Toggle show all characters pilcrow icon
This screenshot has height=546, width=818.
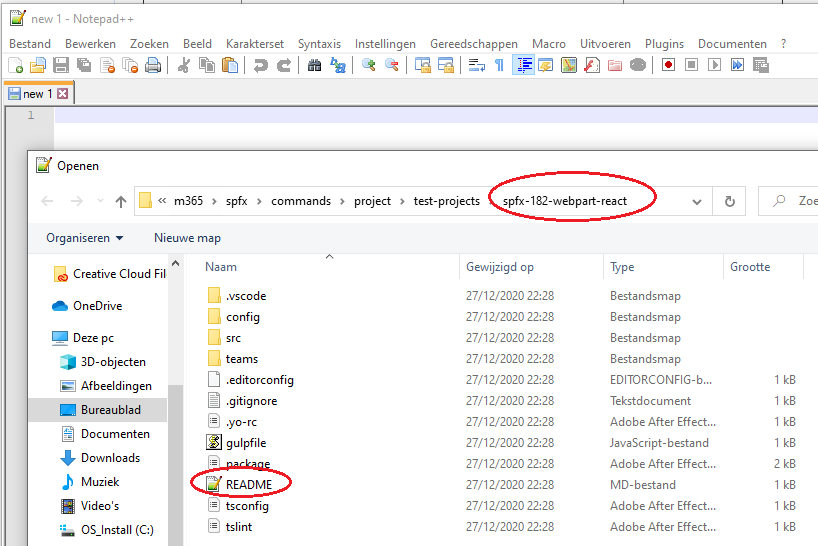(499, 65)
